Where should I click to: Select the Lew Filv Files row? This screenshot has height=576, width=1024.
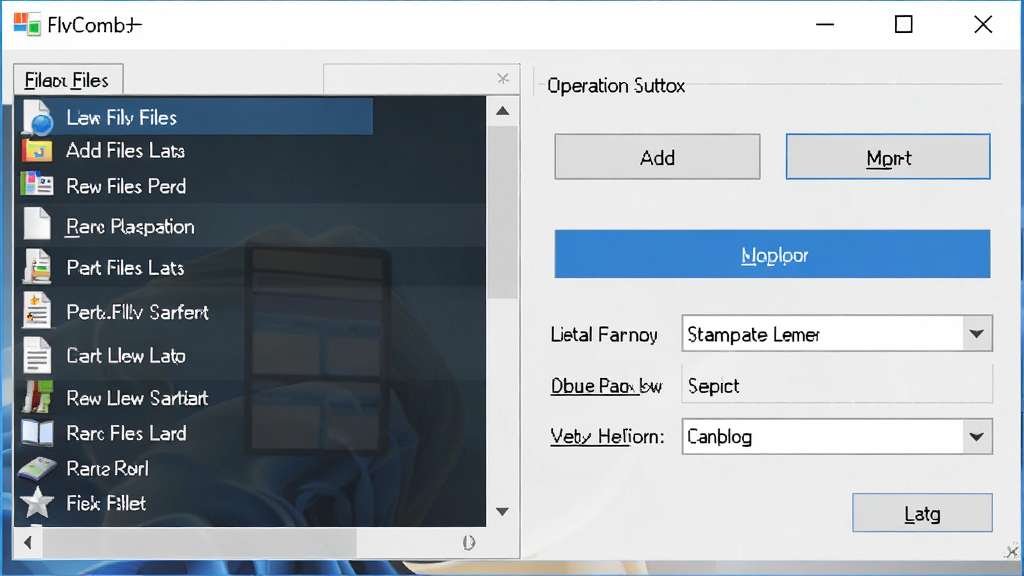click(x=194, y=117)
